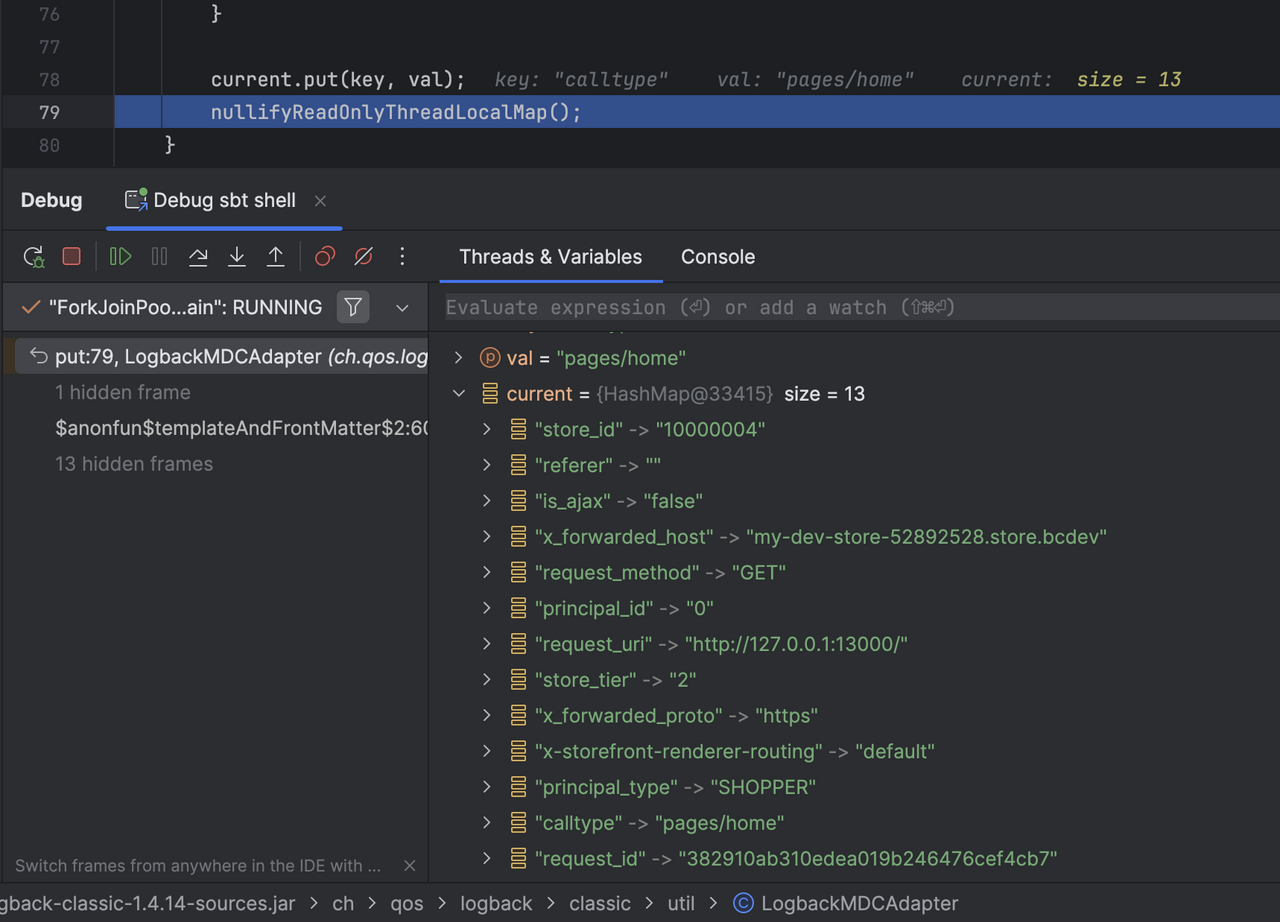Click the Pause program icon
Image resolution: width=1280 pixels, height=922 pixels.
(159, 257)
